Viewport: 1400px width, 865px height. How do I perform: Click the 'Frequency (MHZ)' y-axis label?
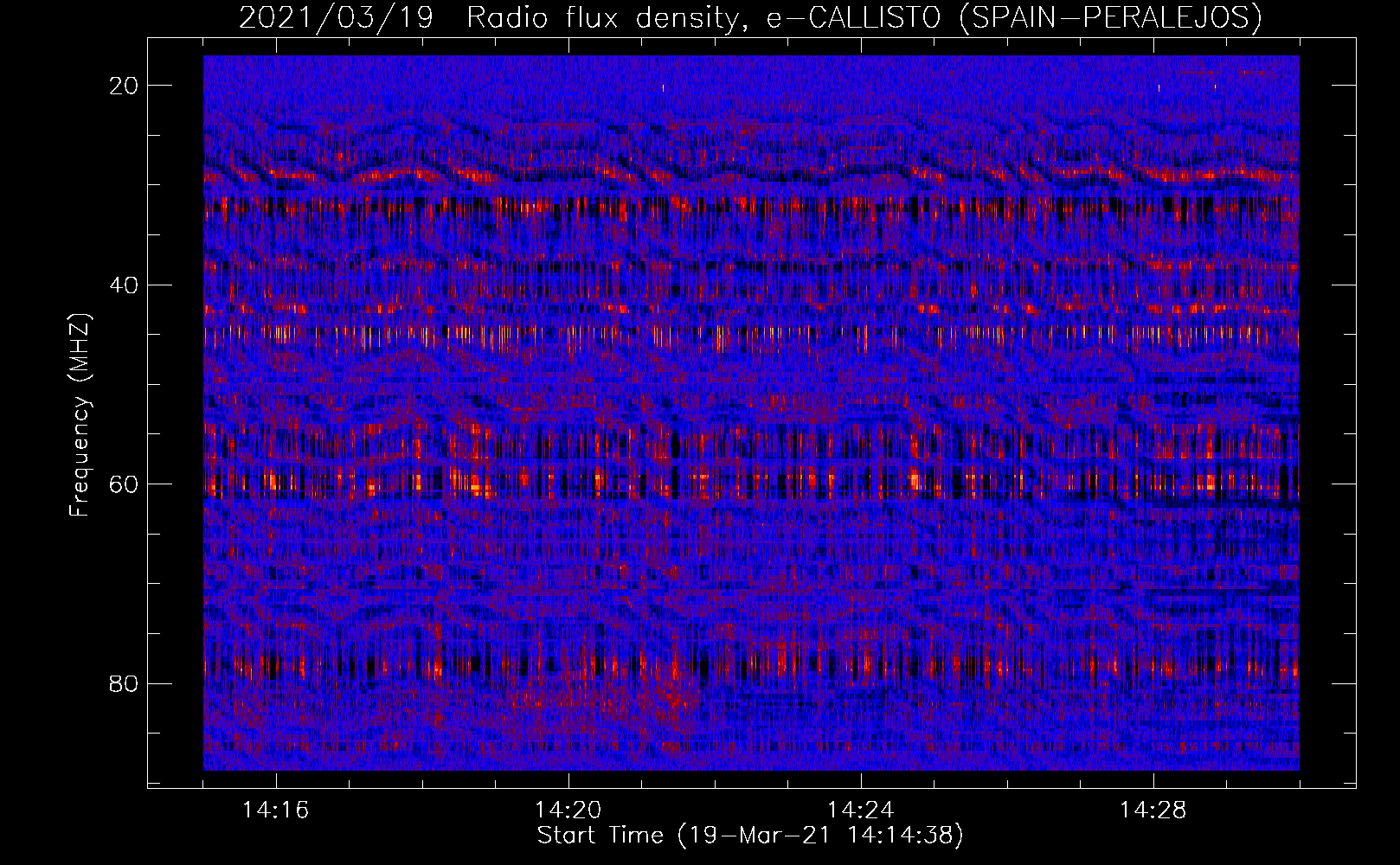tap(79, 415)
